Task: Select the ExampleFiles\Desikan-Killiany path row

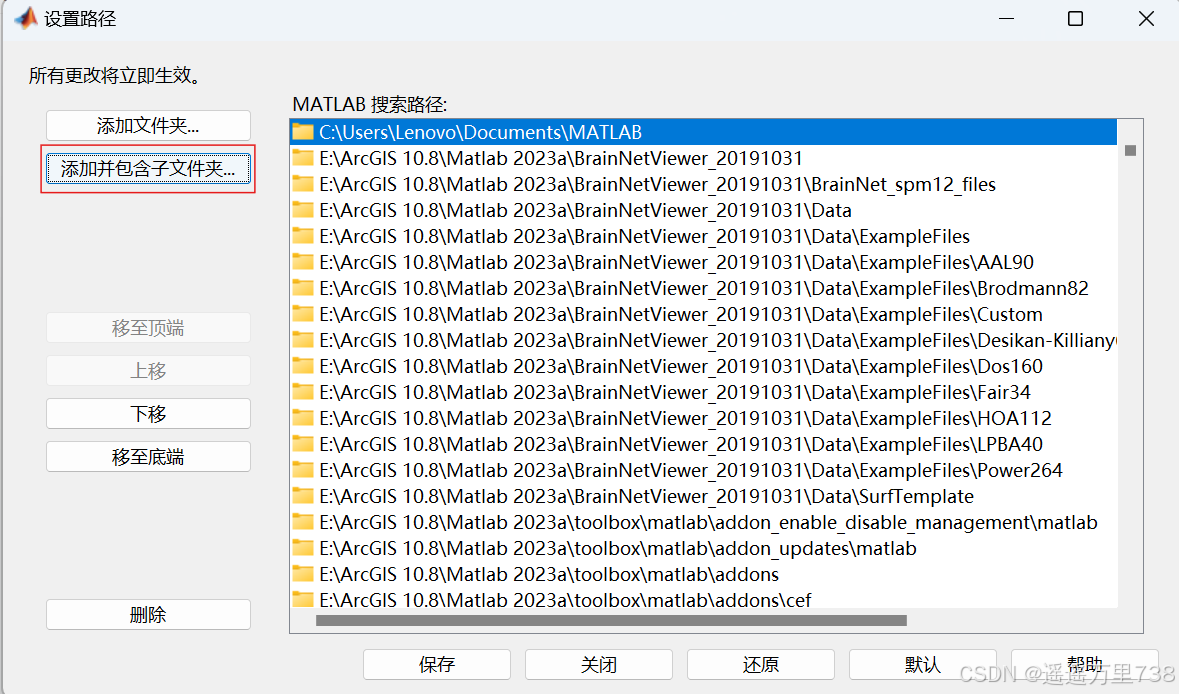Action: (x=703, y=340)
